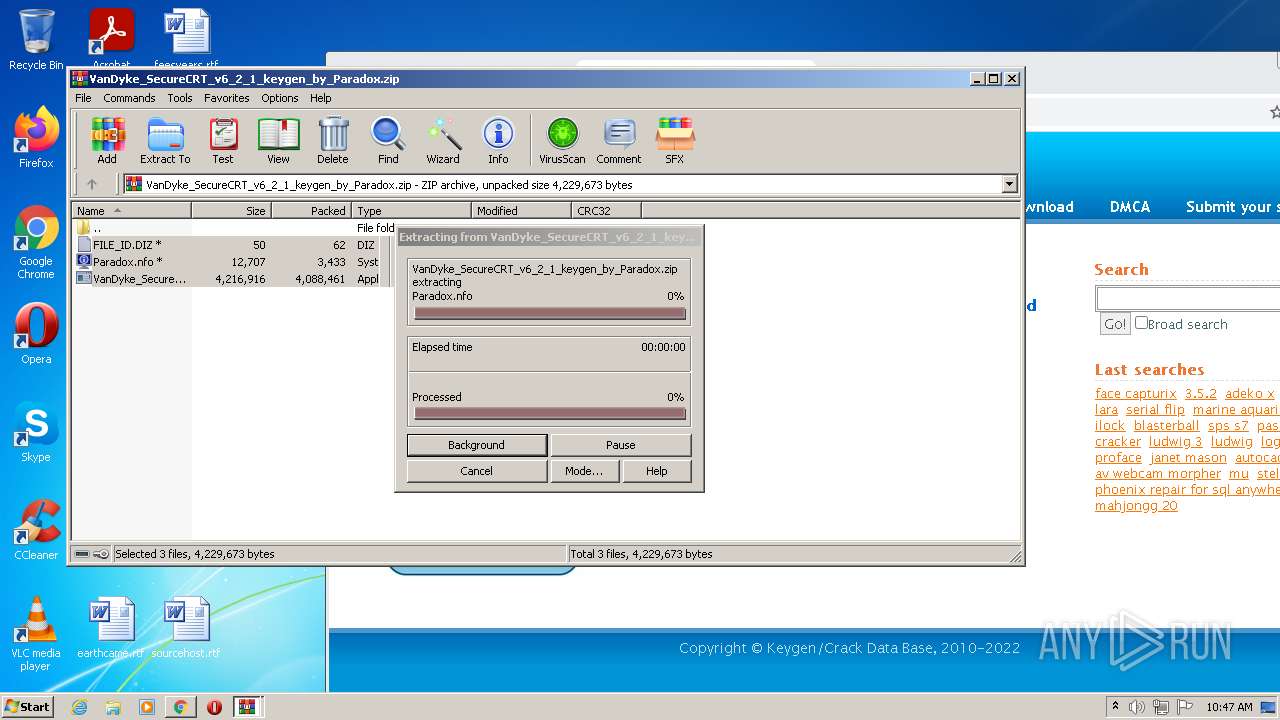This screenshot has height=720, width=1280.
Task: Open the Favorites menu
Action: click(227, 98)
